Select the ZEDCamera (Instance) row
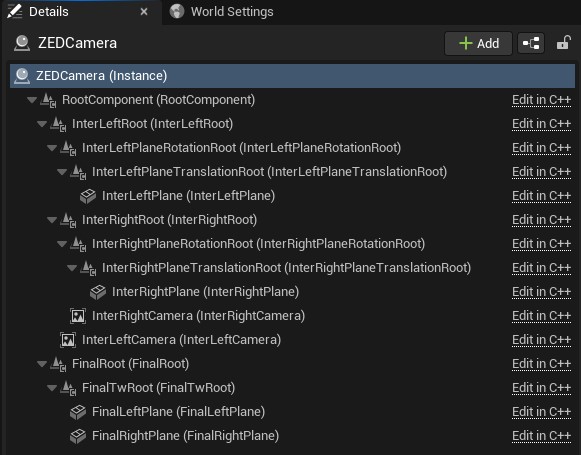 [292, 76]
